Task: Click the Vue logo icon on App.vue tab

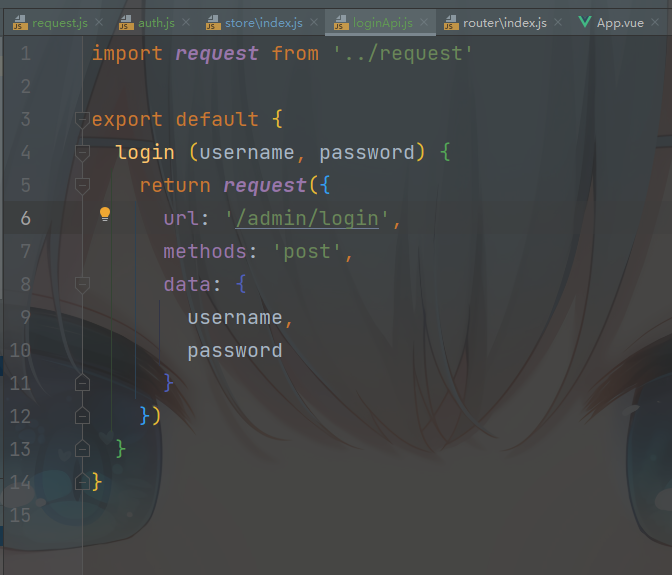Action: pyautogui.click(x=585, y=22)
